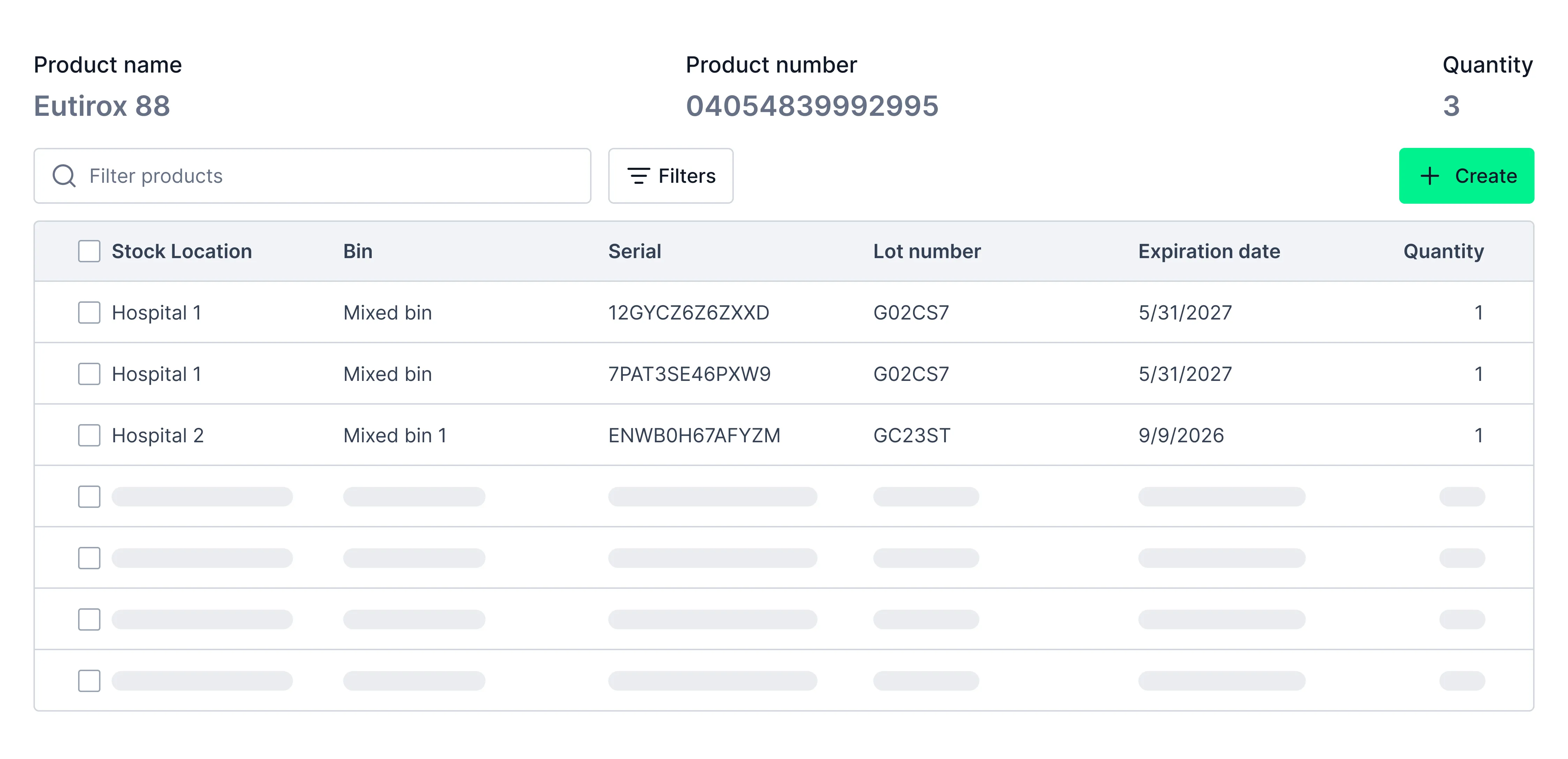Viewport: 1568px width, 759px height.
Task: Click the product name Eutirox 88
Action: click(102, 105)
